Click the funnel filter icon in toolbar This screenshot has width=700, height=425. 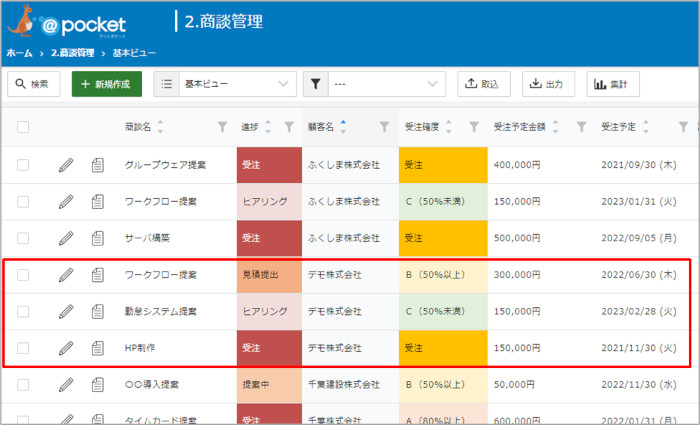(316, 84)
